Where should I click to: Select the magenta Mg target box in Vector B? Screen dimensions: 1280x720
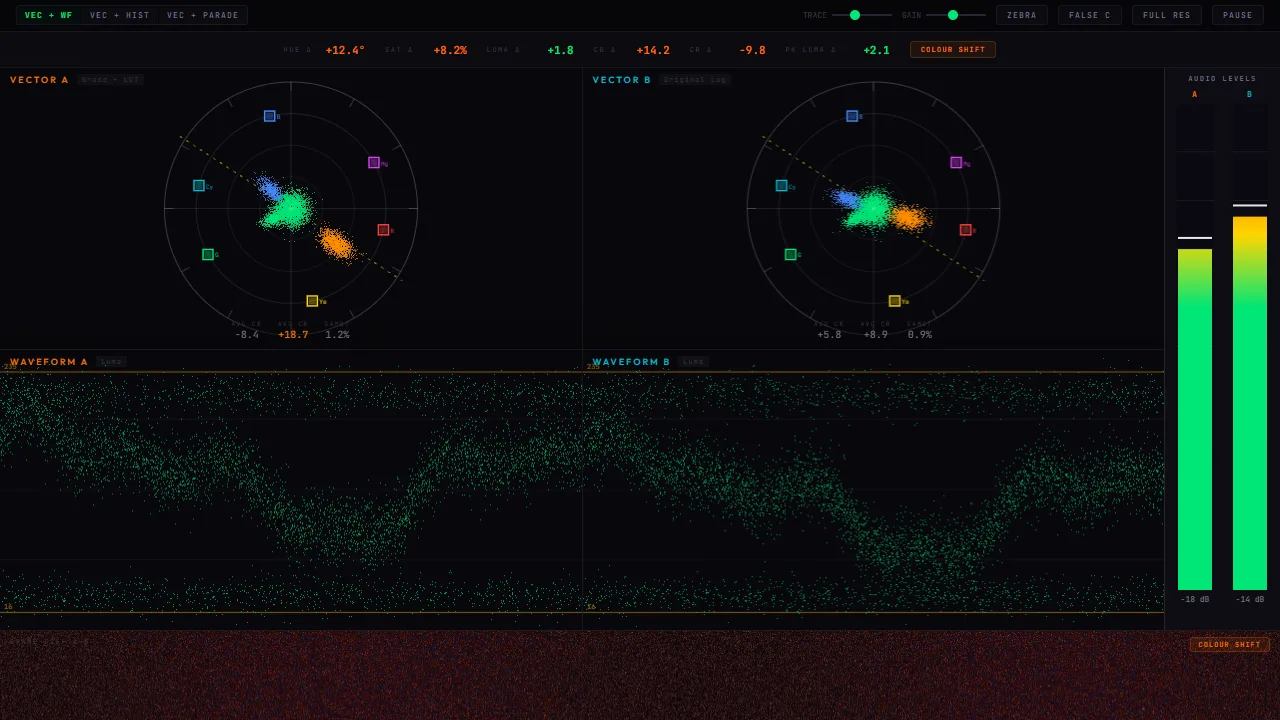point(956,162)
